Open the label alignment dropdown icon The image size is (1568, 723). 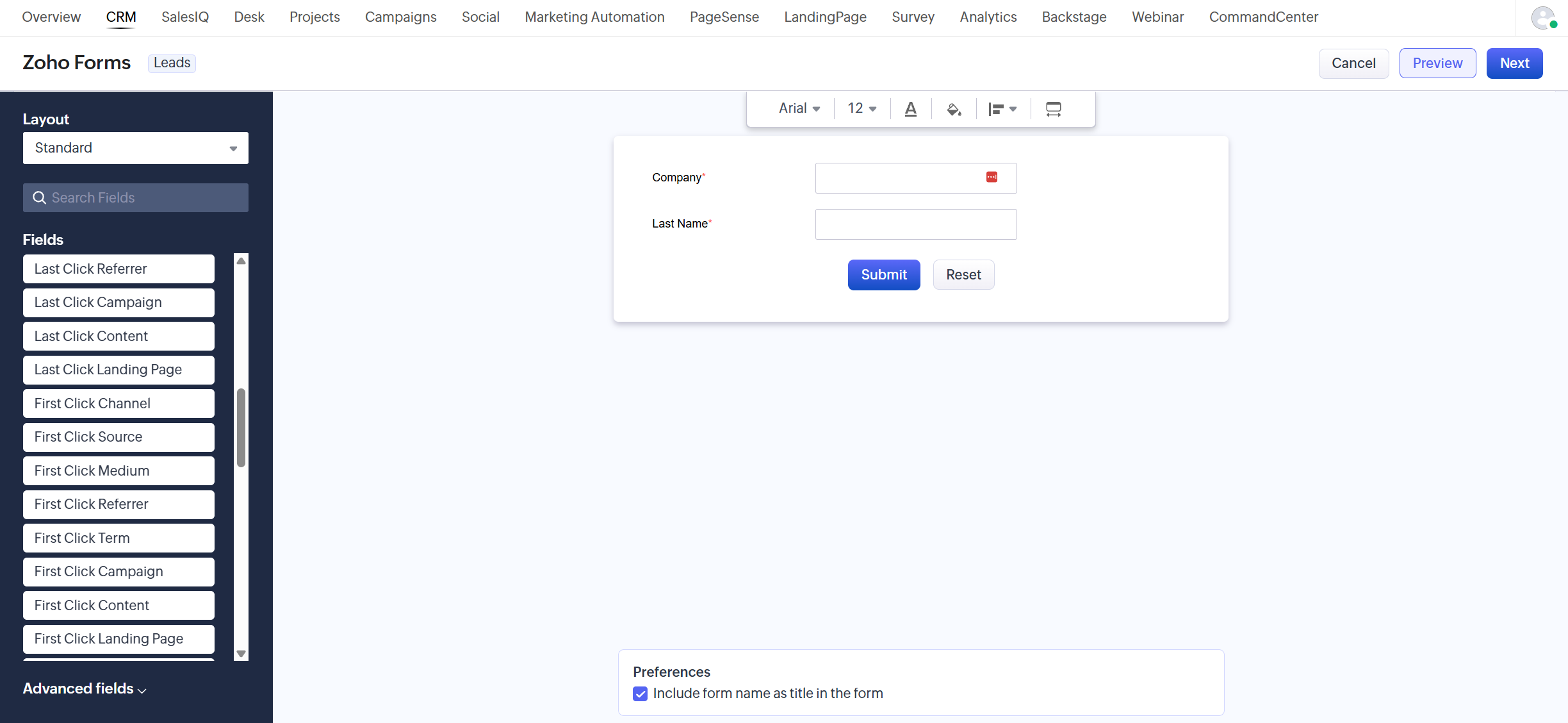tap(1002, 109)
